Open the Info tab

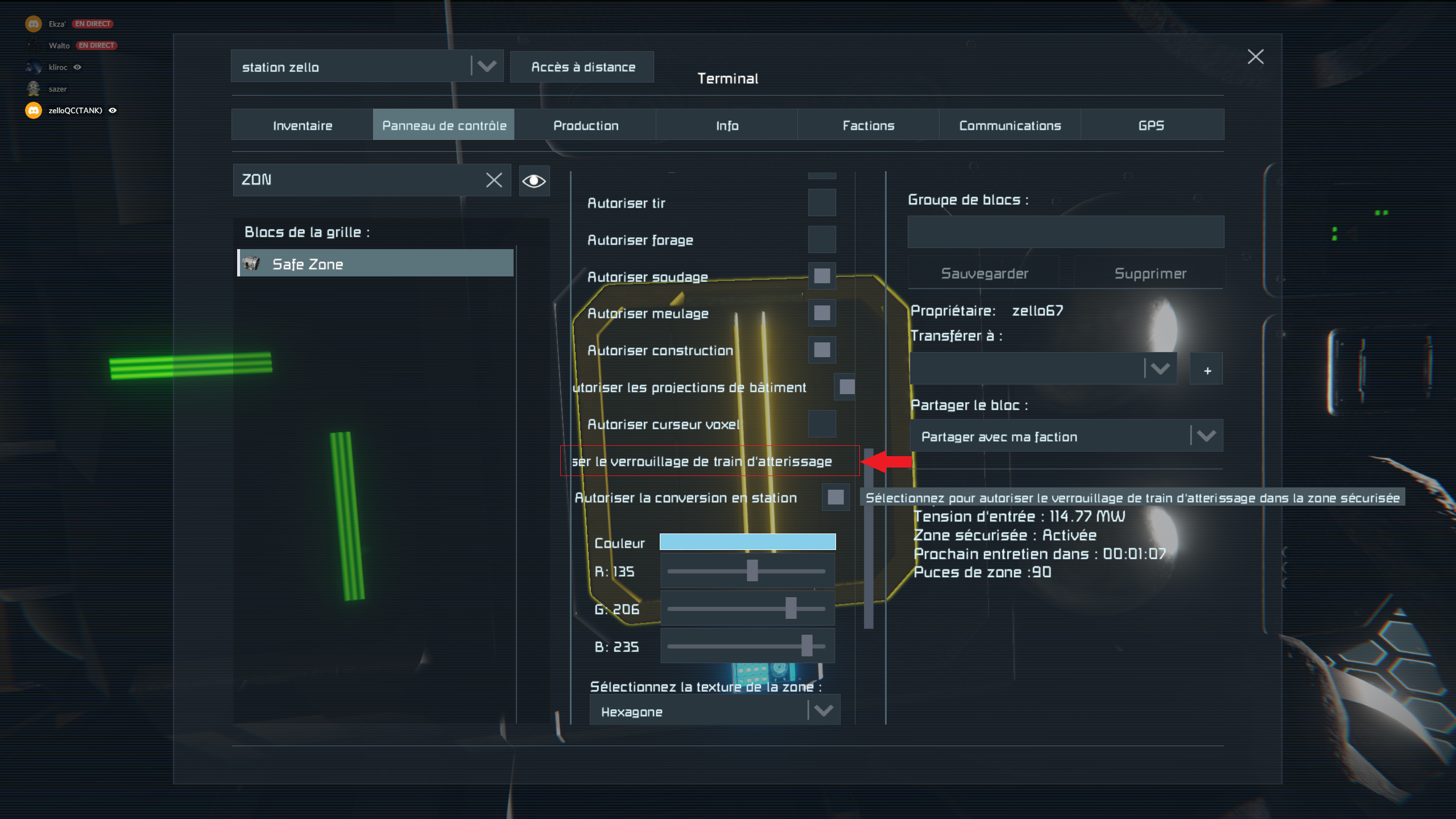click(x=727, y=125)
